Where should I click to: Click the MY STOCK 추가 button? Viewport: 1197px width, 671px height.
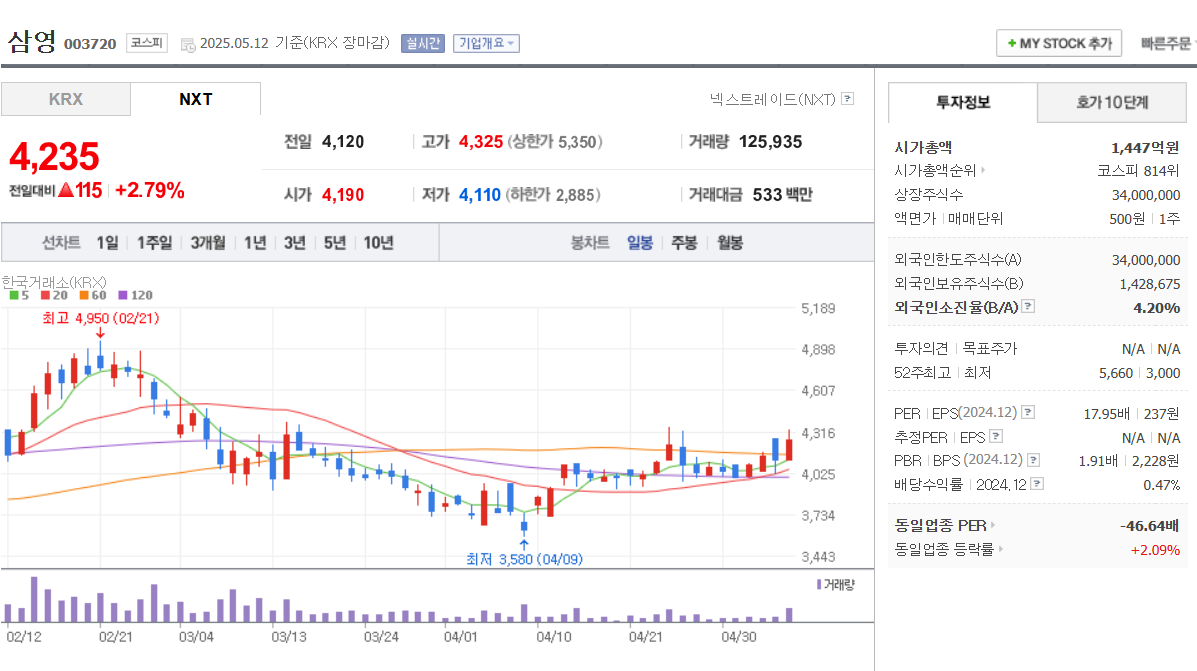tap(1059, 42)
